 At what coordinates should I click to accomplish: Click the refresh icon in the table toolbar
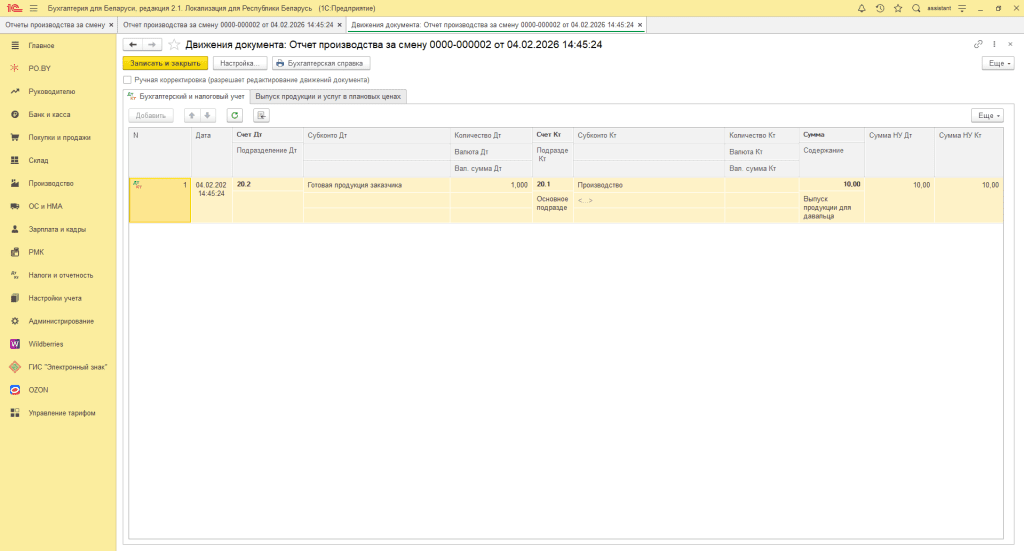coord(235,115)
